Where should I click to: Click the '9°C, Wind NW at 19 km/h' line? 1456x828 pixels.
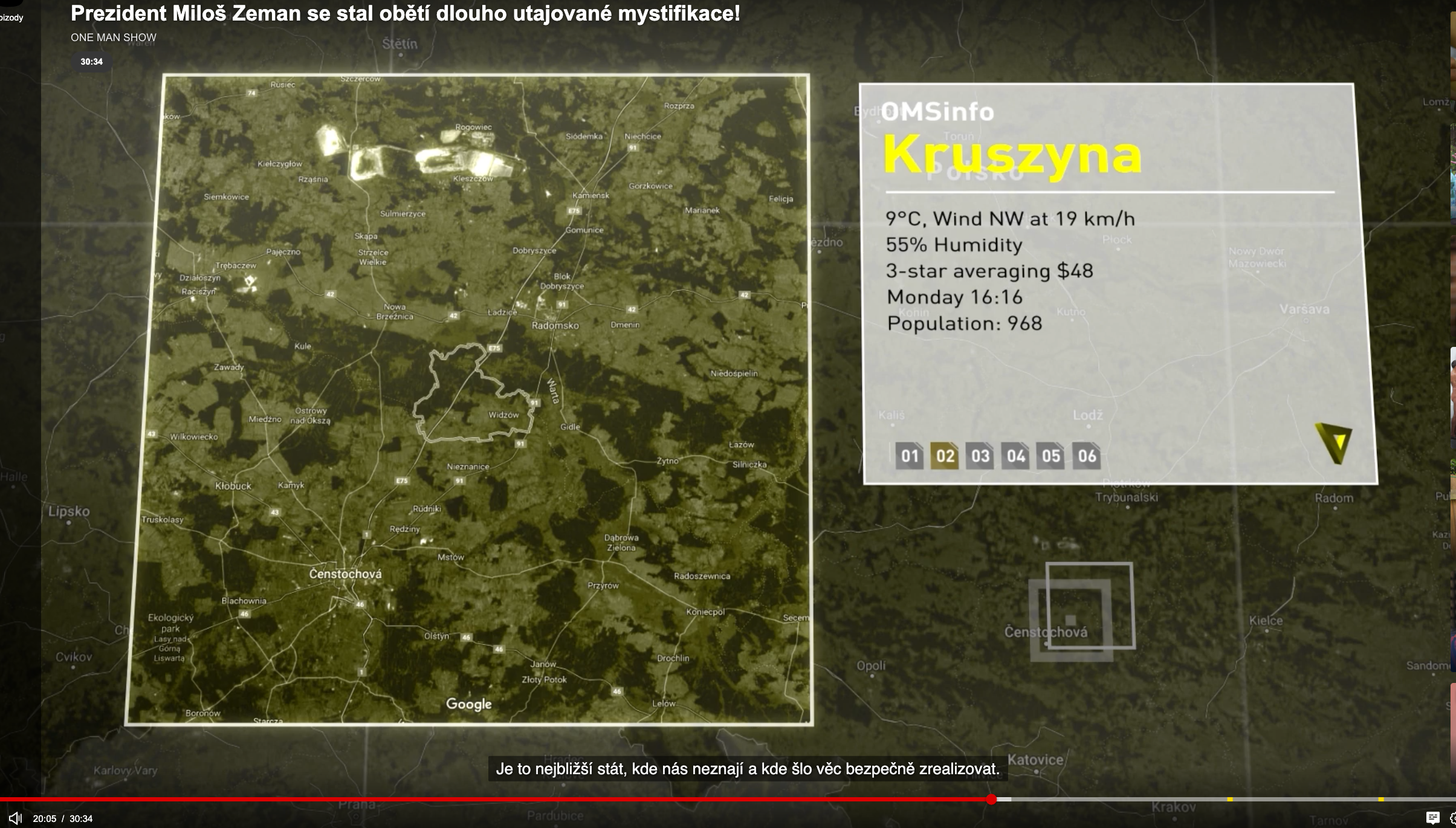1011,218
